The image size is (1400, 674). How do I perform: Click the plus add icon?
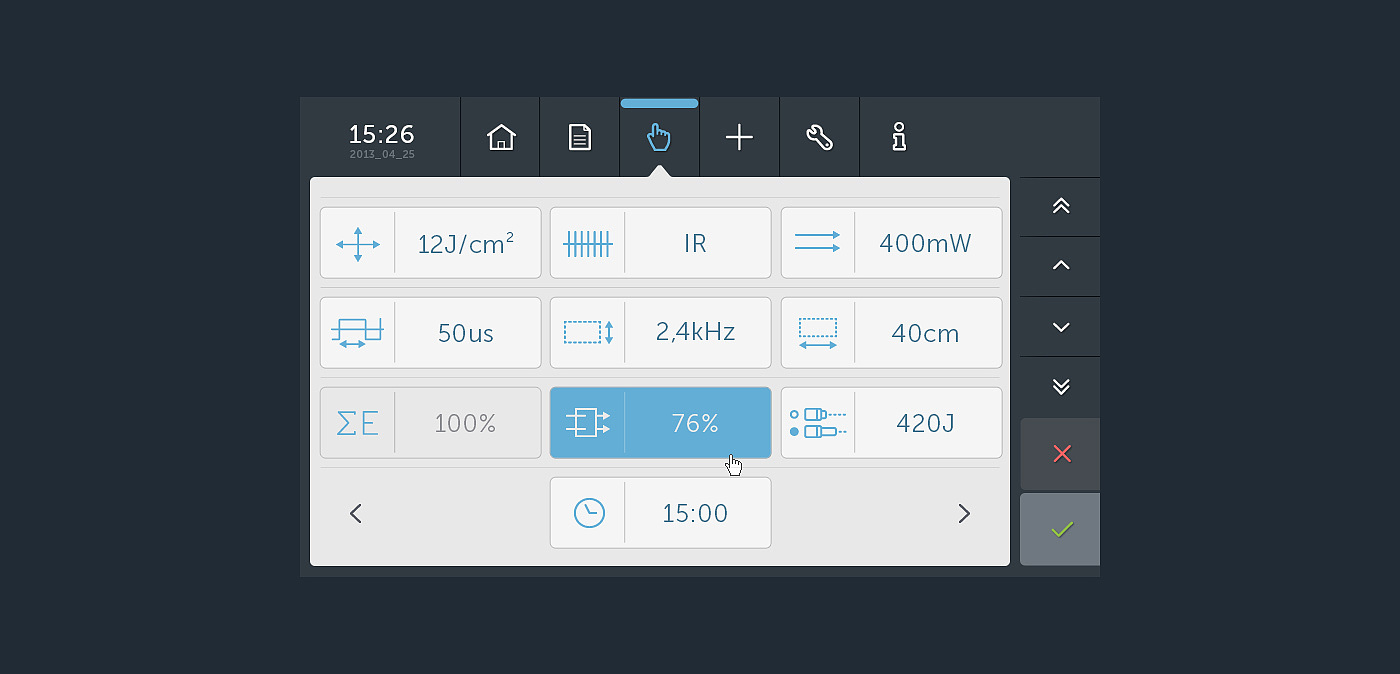[x=739, y=137]
